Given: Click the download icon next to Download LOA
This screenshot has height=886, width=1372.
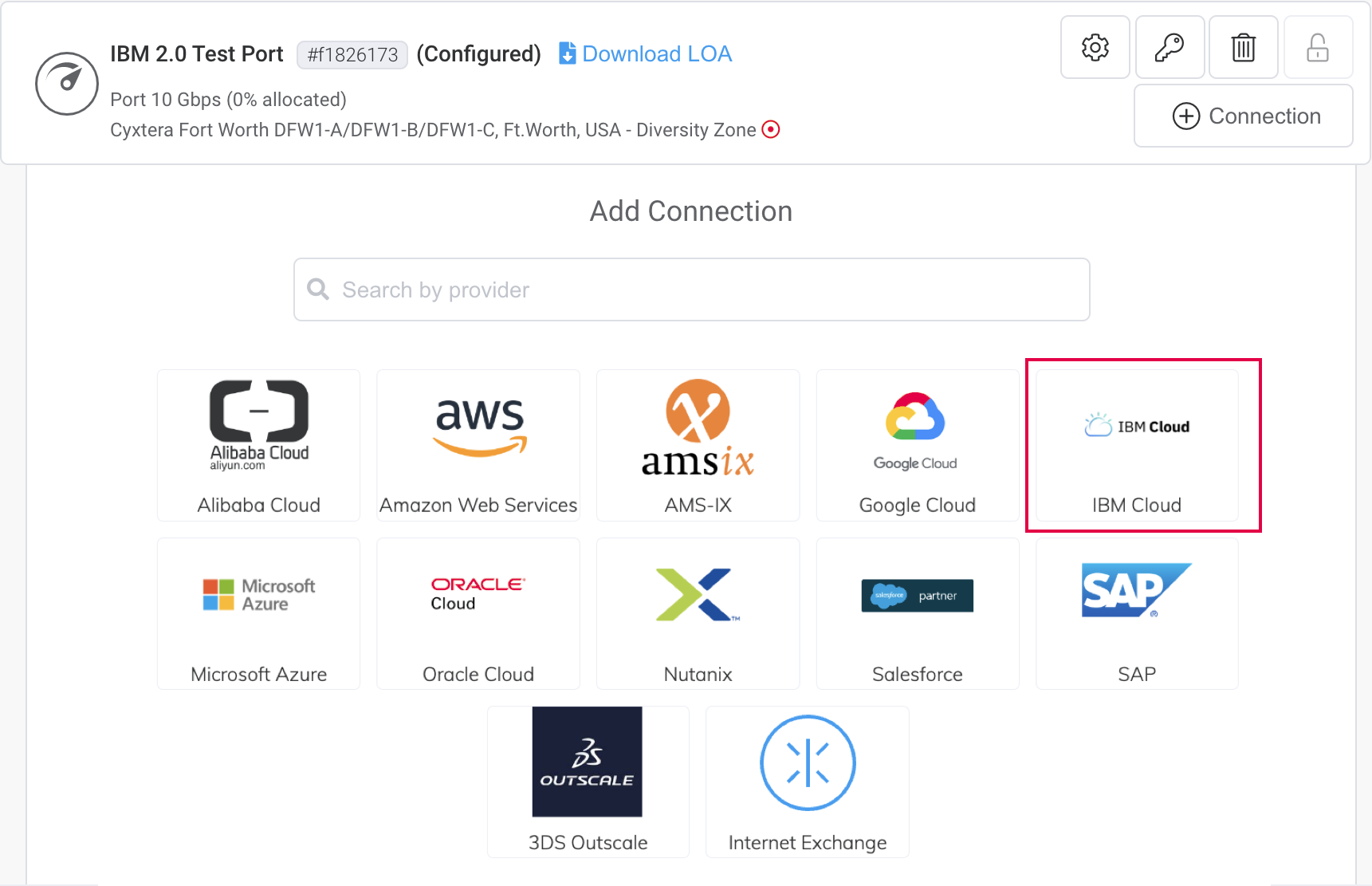Looking at the screenshot, I should tap(567, 53).
